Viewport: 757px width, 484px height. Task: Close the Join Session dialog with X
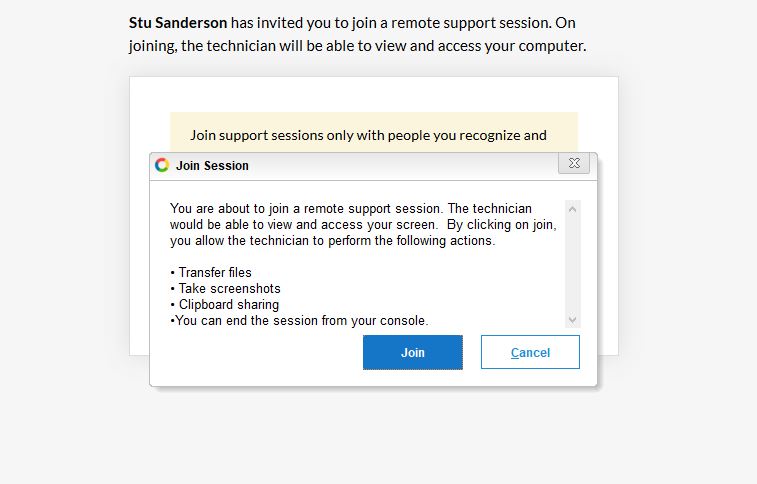(x=574, y=163)
